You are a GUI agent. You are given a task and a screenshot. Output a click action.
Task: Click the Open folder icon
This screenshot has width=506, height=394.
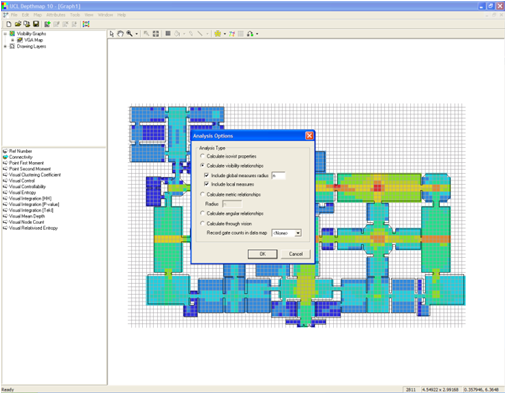tap(18, 24)
